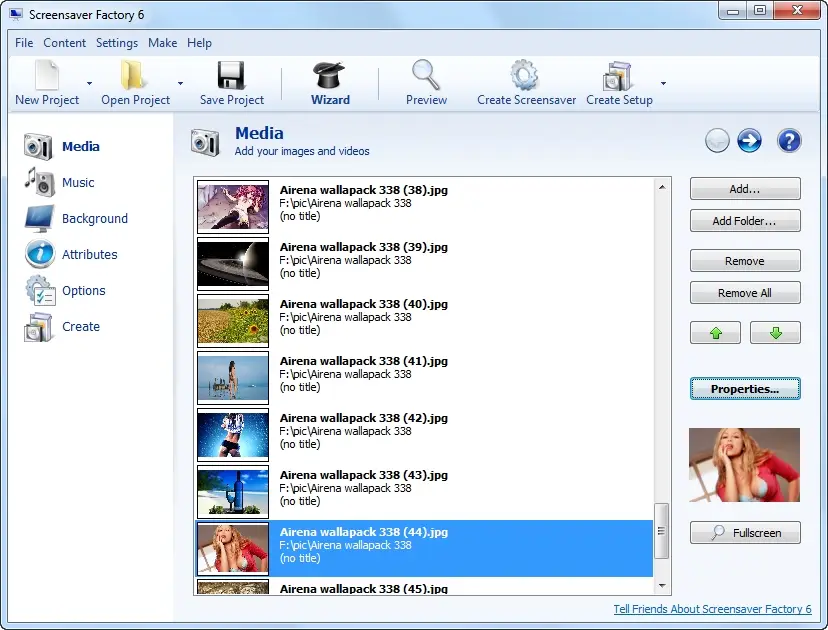
Task: Select the Airena wallpack 338 (40).jpg thumbnail
Action: pyautogui.click(x=233, y=320)
